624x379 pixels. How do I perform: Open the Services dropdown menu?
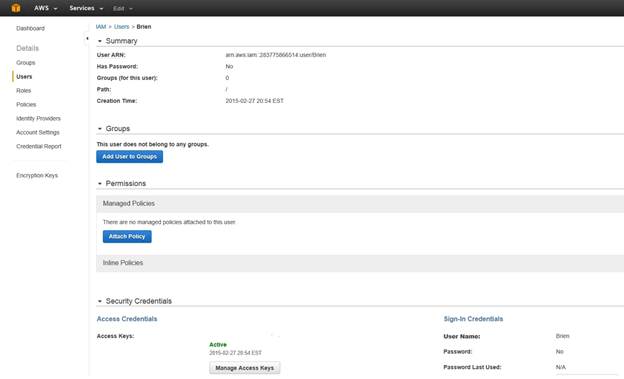point(86,8)
